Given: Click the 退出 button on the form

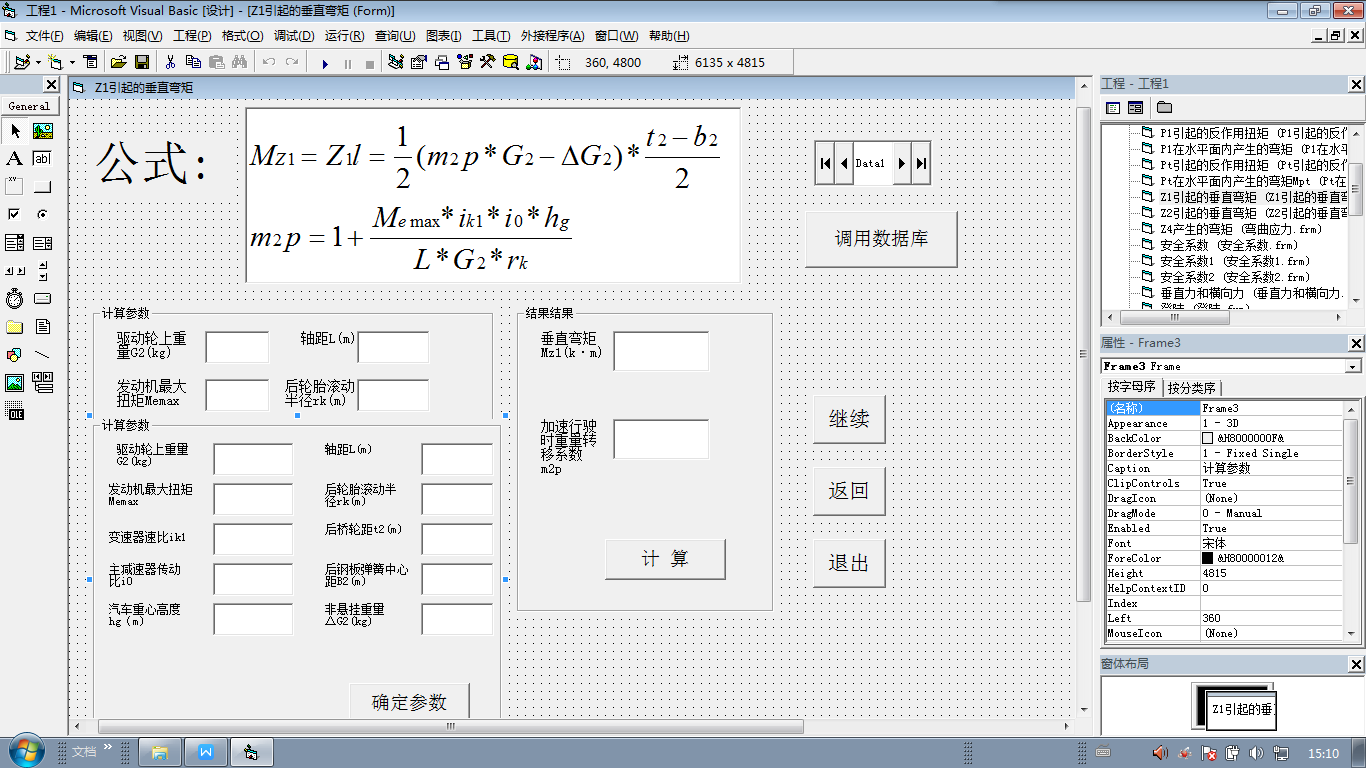Looking at the screenshot, I should click(x=849, y=563).
